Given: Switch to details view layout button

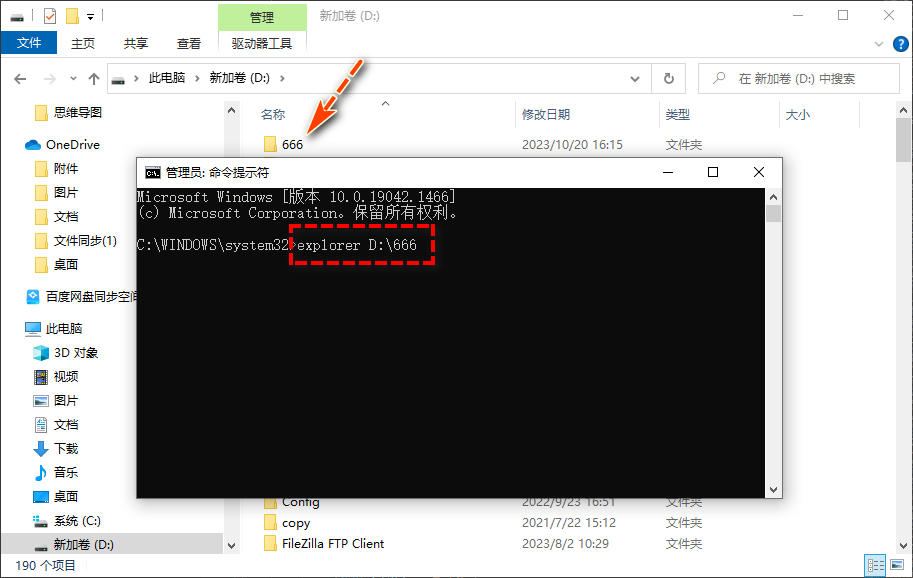Looking at the screenshot, I should click(x=876, y=565).
